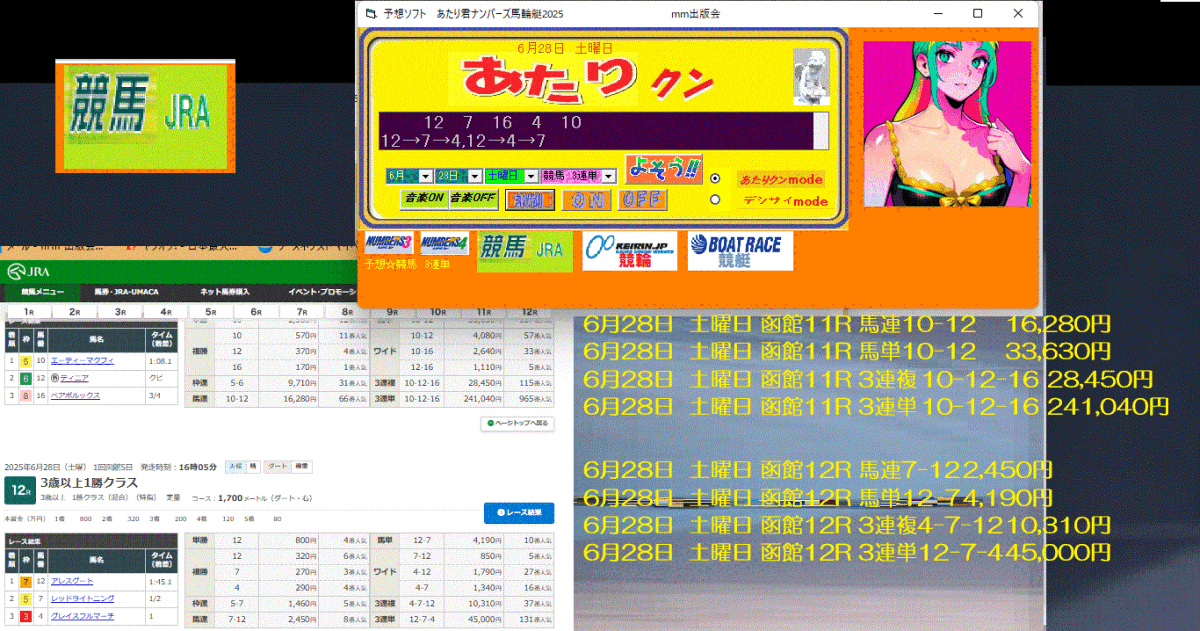
Task: Switch to race 3R tab
Action: (120, 312)
